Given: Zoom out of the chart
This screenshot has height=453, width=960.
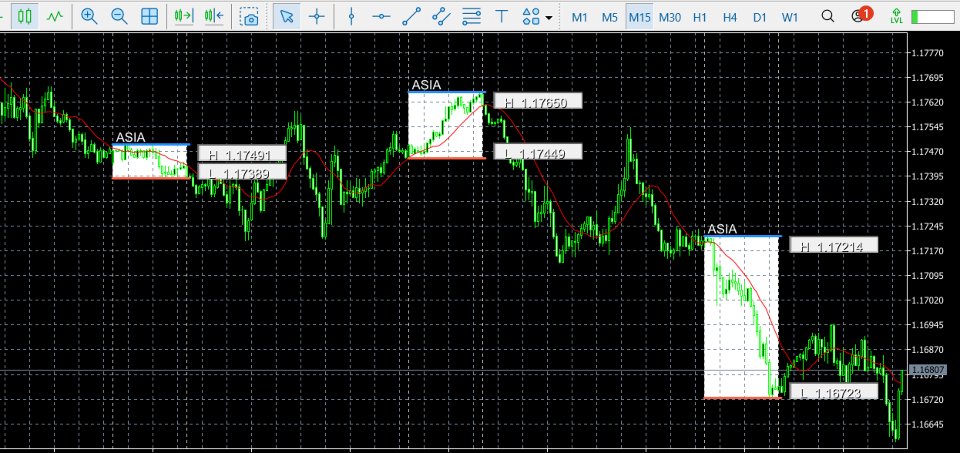Looking at the screenshot, I should click(119, 17).
